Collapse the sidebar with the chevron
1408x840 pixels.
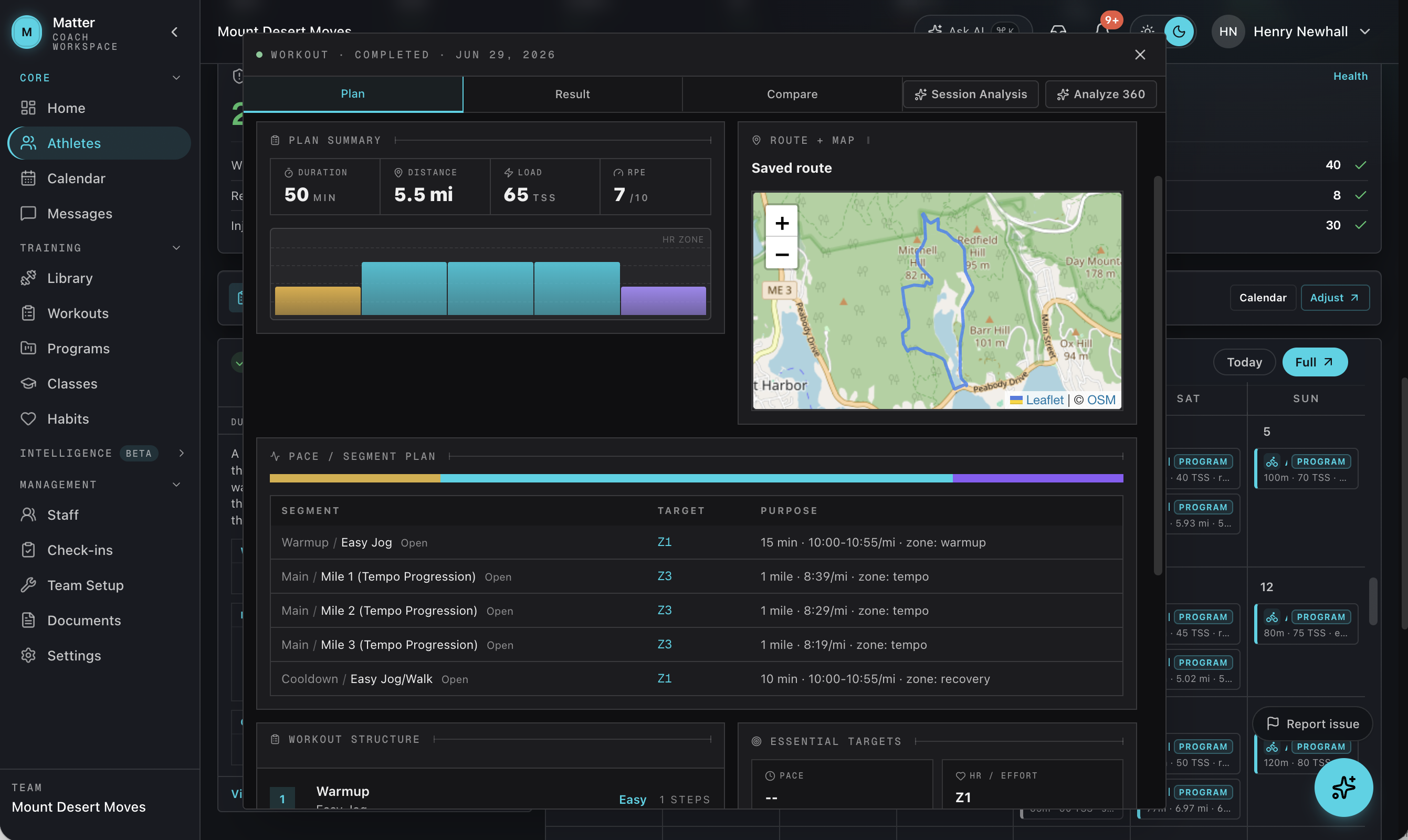(174, 32)
